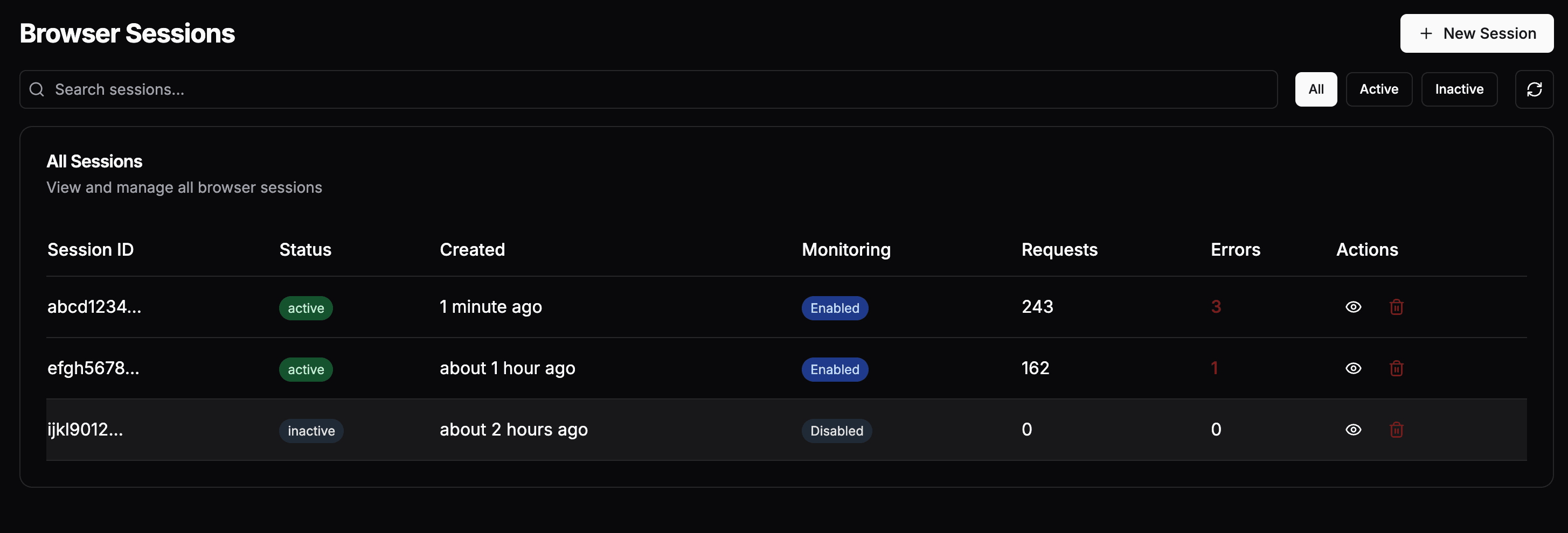The height and width of the screenshot is (533, 1568).
Task: Click the Errors column header
Action: [x=1235, y=249]
